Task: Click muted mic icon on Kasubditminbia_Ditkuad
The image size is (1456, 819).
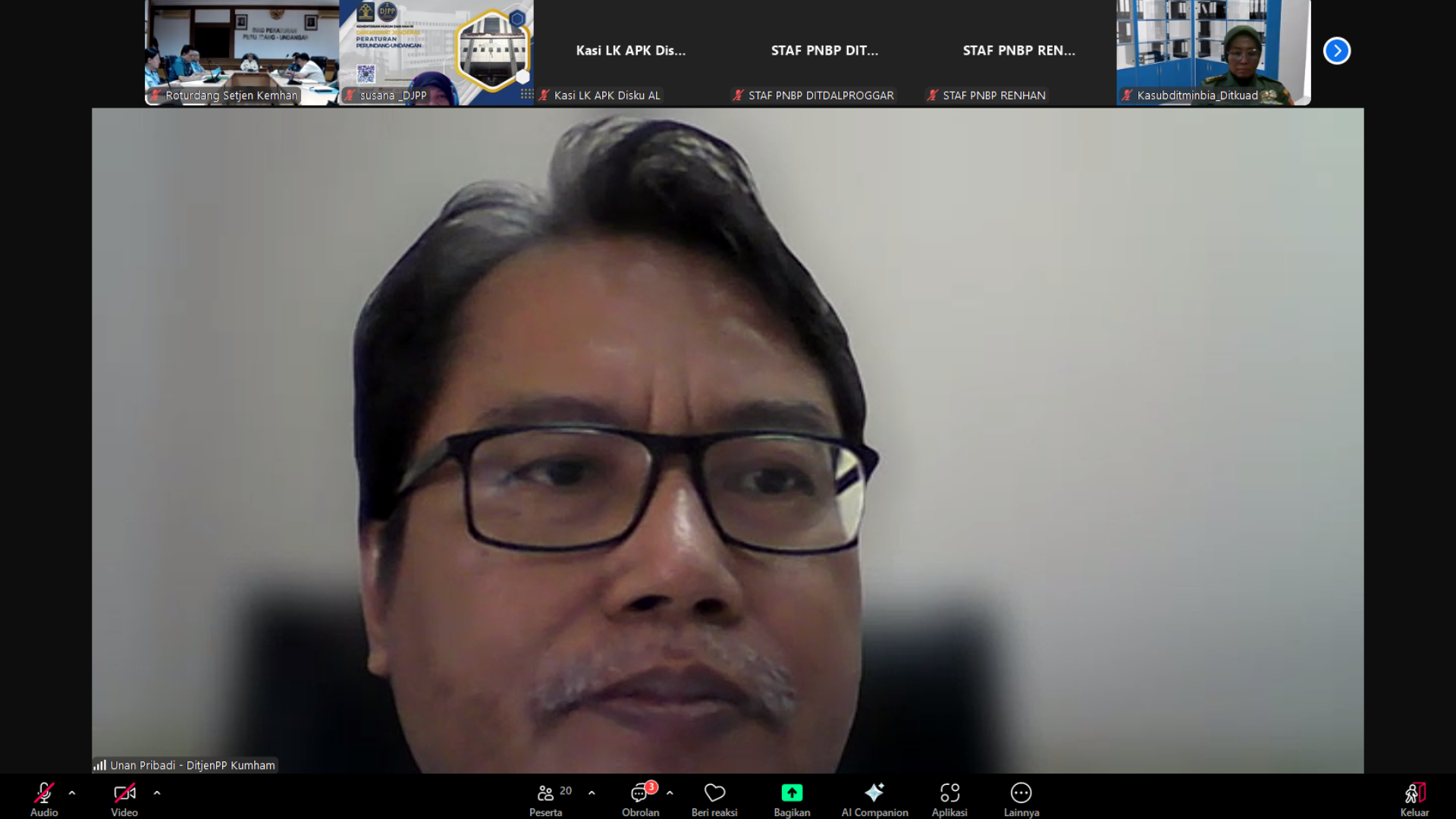Action: click(1127, 95)
